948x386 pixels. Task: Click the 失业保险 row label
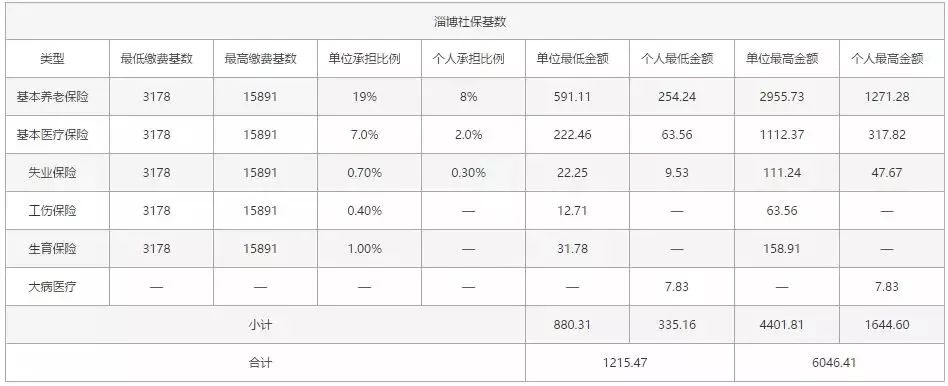(x=53, y=173)
